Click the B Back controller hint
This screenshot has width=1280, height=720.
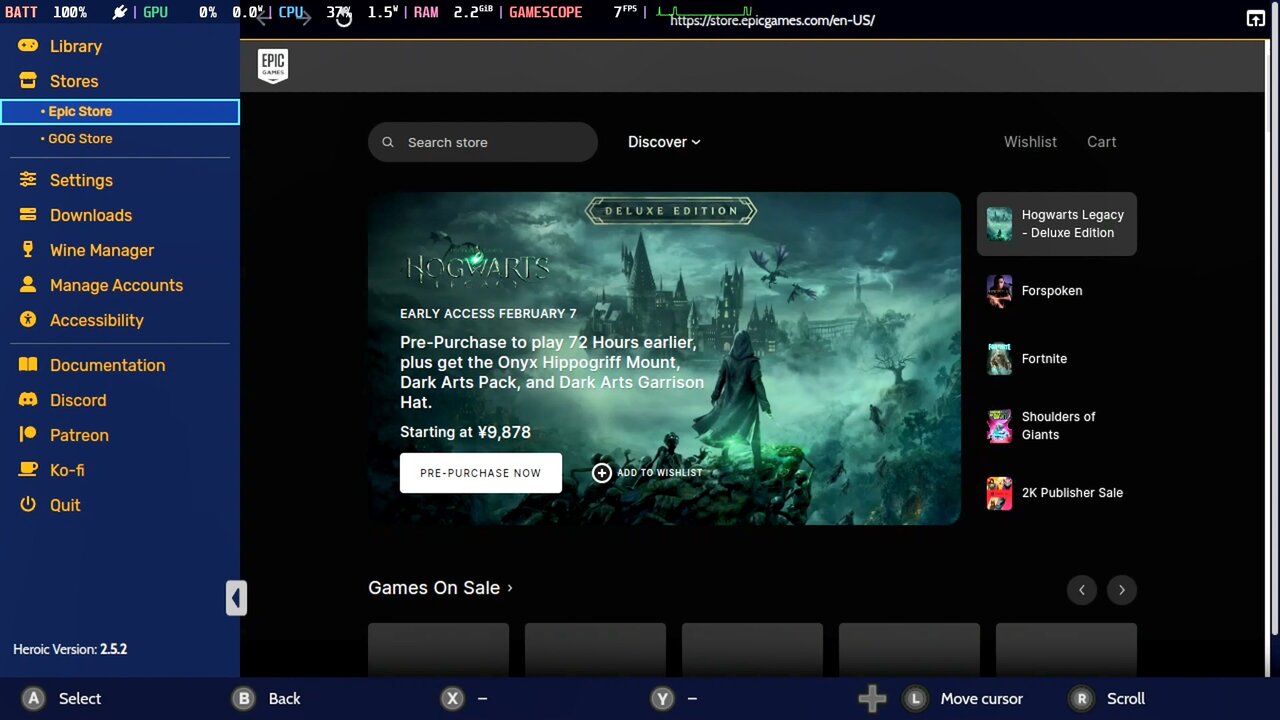tap(267, 699)
